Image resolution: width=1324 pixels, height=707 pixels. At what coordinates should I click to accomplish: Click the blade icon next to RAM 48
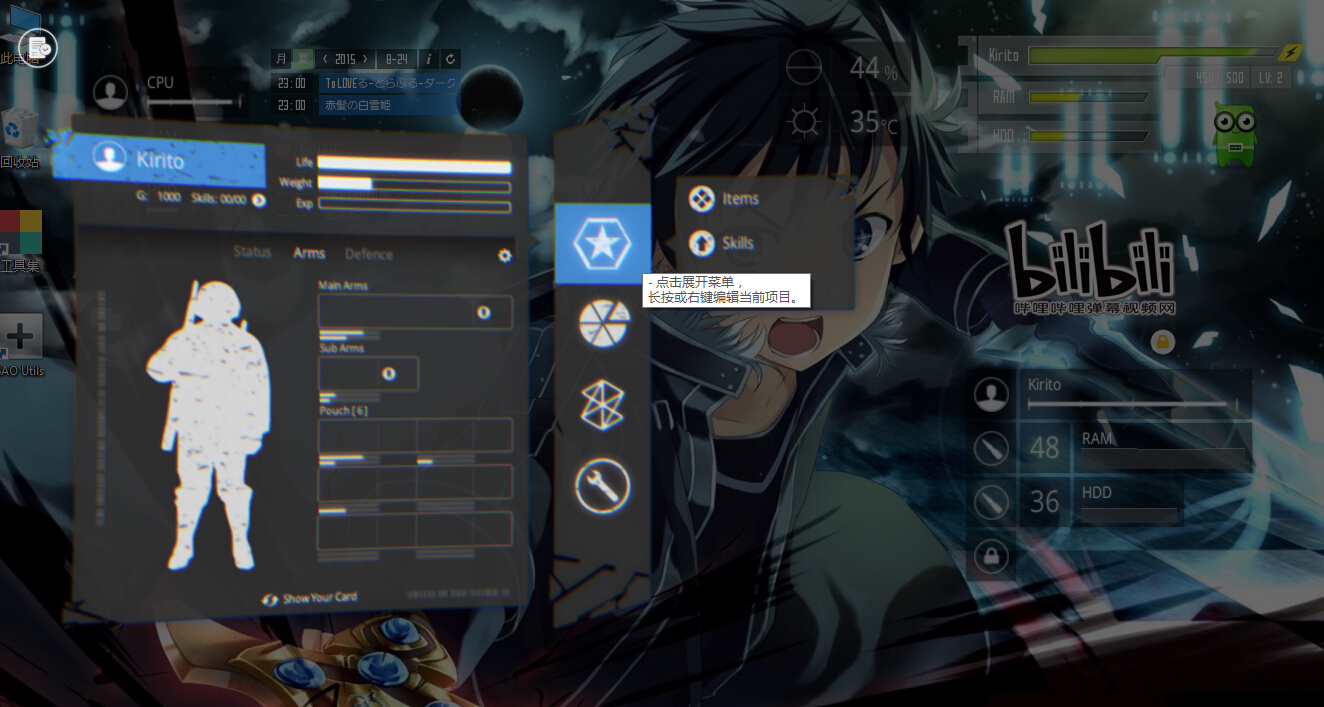[991, 448]
